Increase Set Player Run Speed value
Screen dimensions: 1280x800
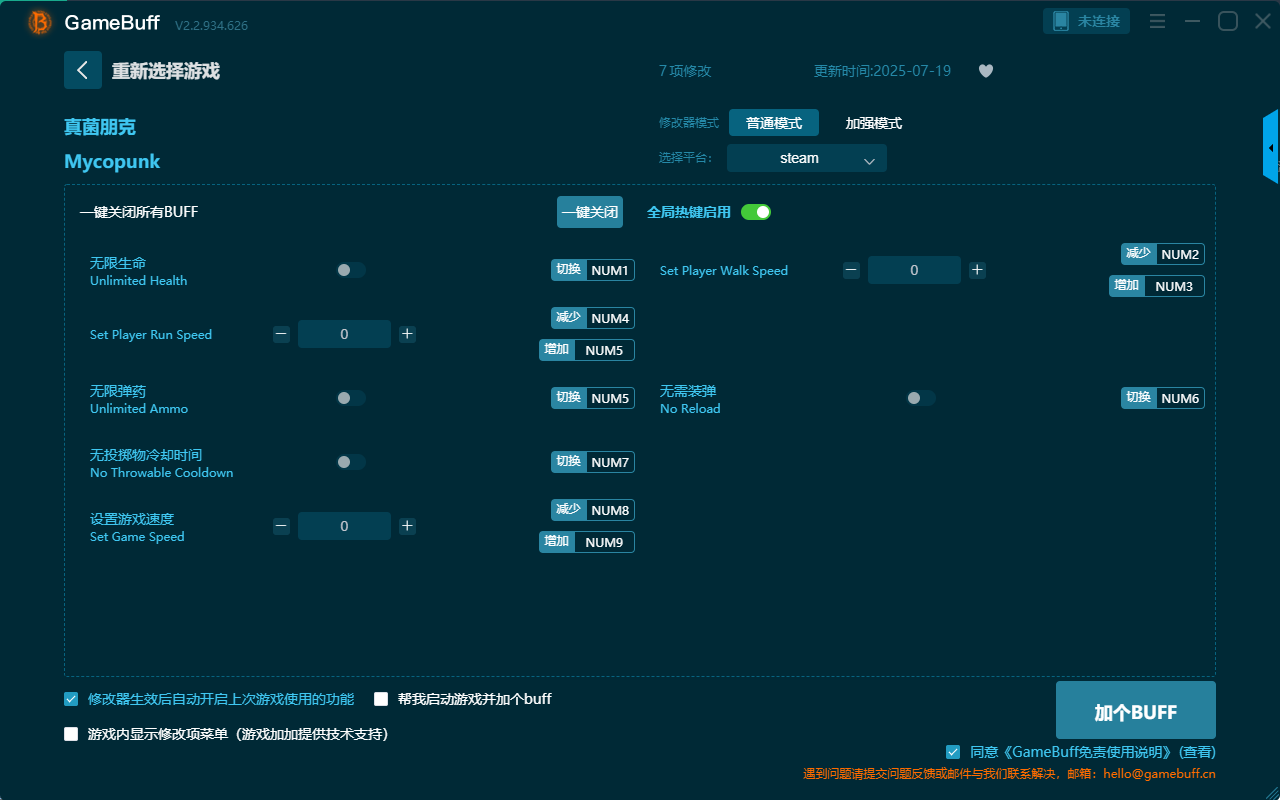[407, 334]
